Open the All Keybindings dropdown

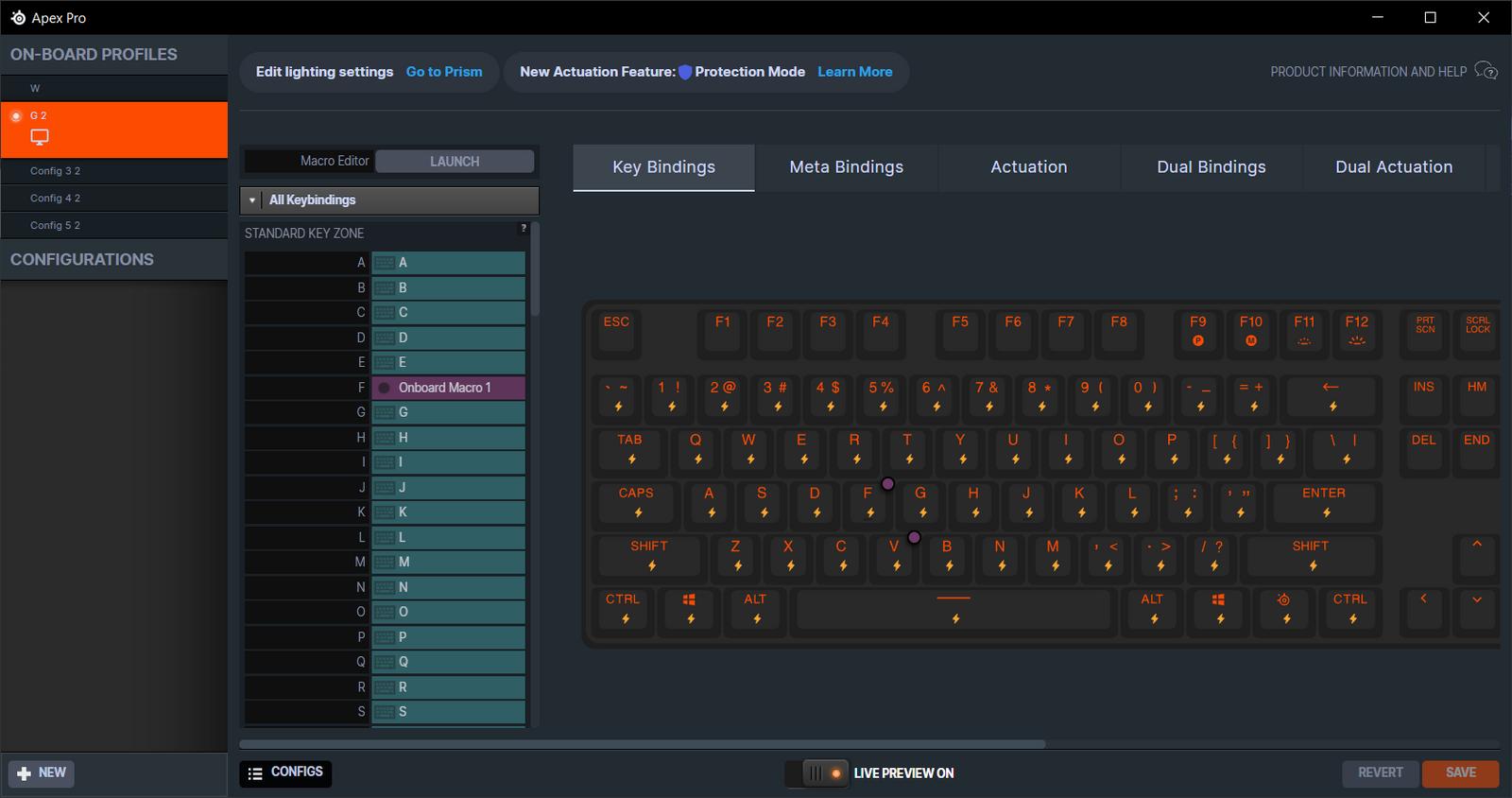389,200
